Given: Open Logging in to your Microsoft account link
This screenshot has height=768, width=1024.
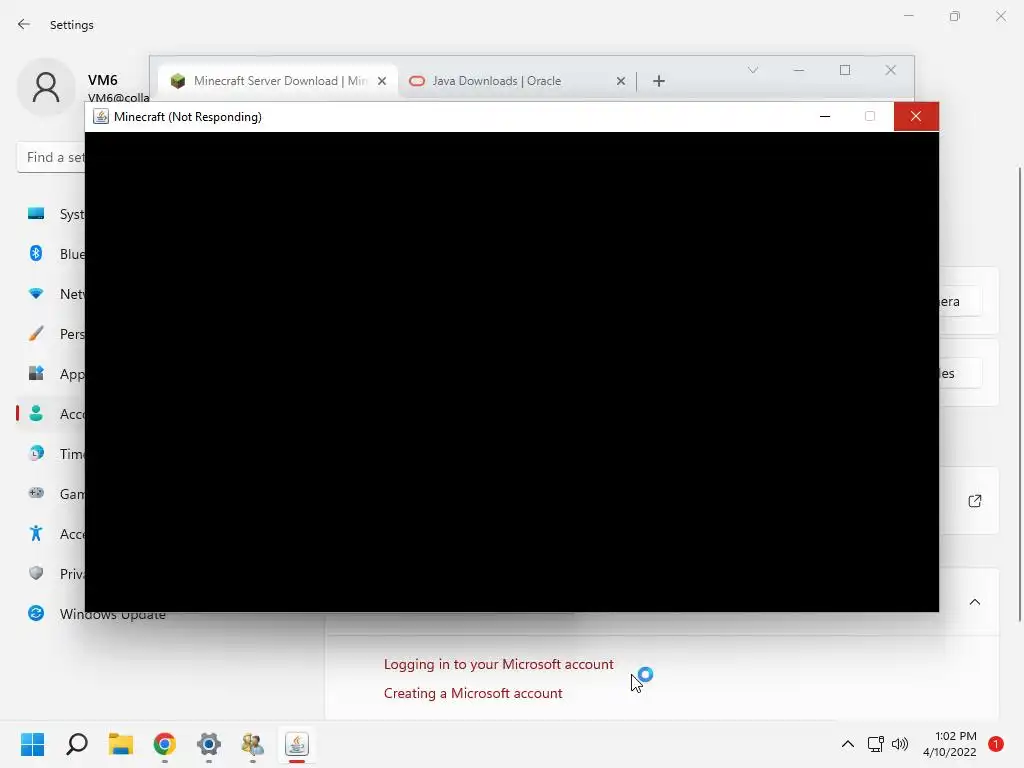Looking at the screenshot, I should (498, 664).
